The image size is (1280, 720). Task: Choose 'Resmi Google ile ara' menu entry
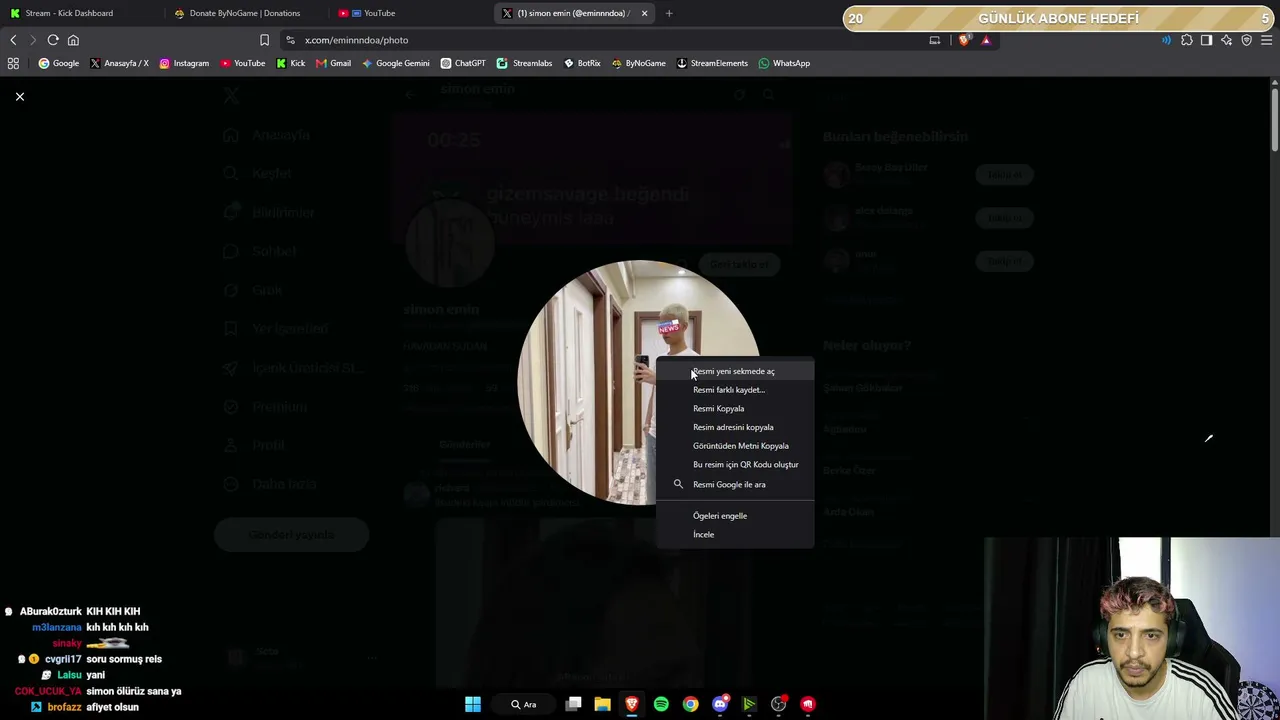click(x=735, y=484)
